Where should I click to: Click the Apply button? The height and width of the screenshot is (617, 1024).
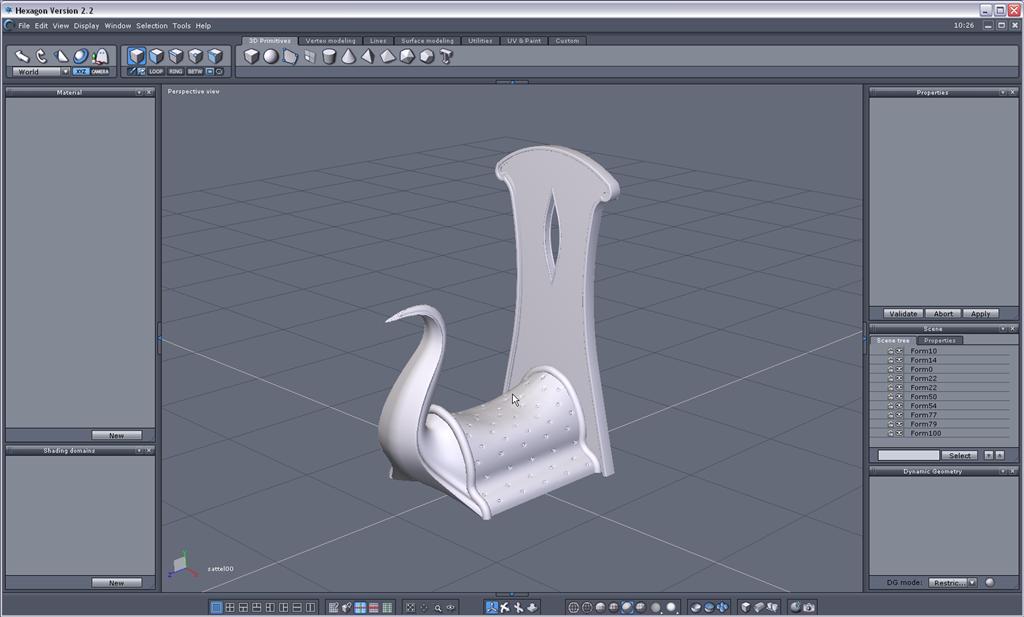(980, 313)
